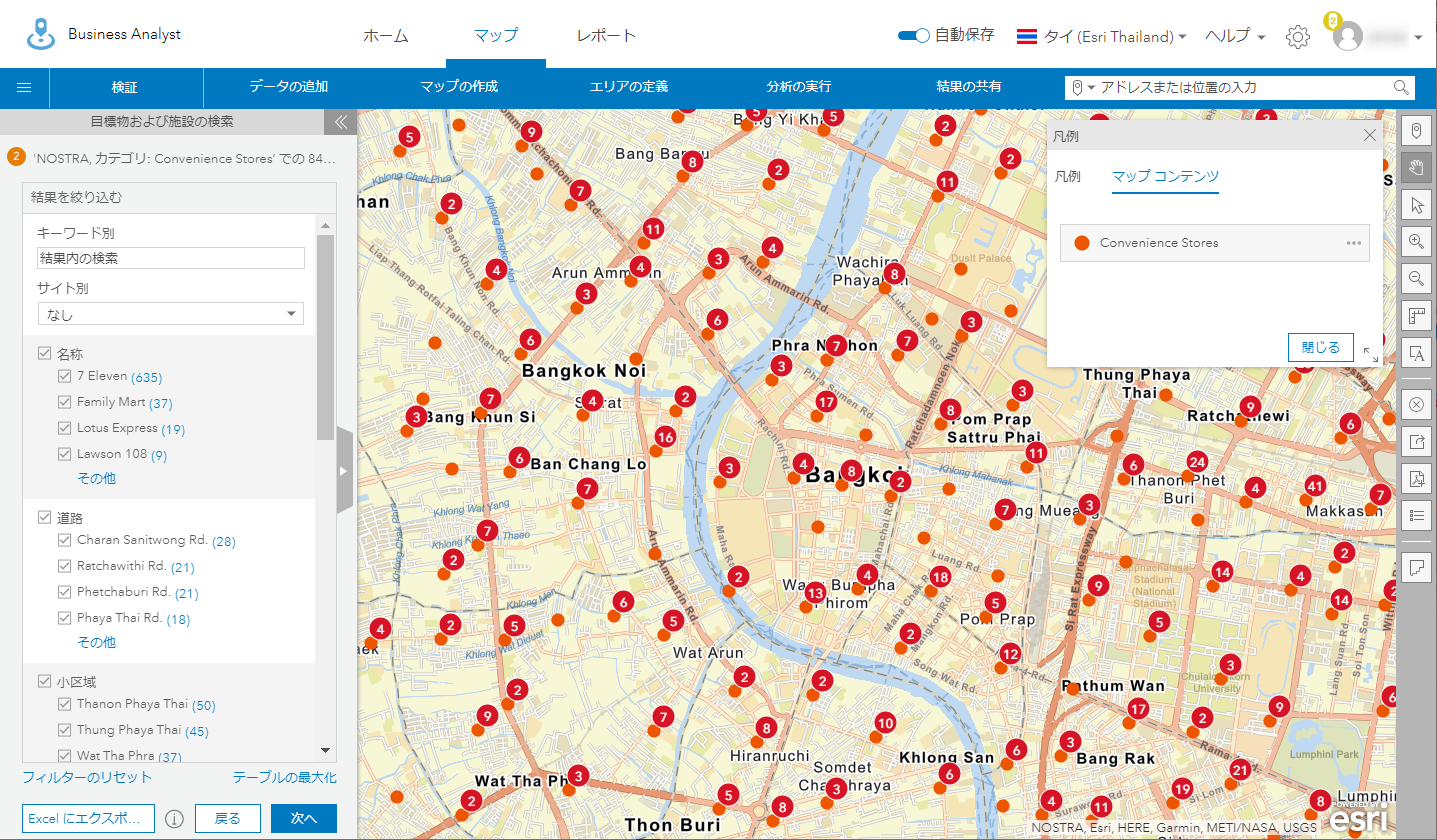Open the settings gear icon
The height and width of the screenshot is (840, 1437).
click(1298, 37)
